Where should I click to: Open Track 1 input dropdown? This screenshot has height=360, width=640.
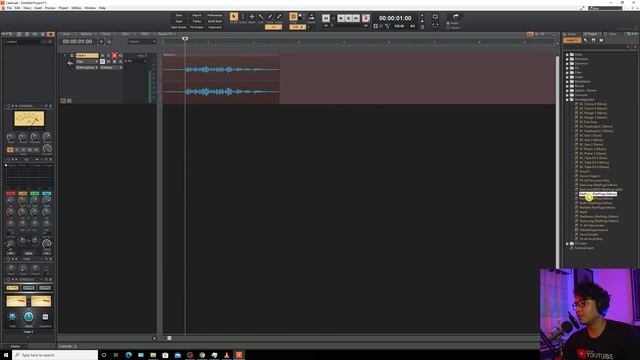(87, 67)
